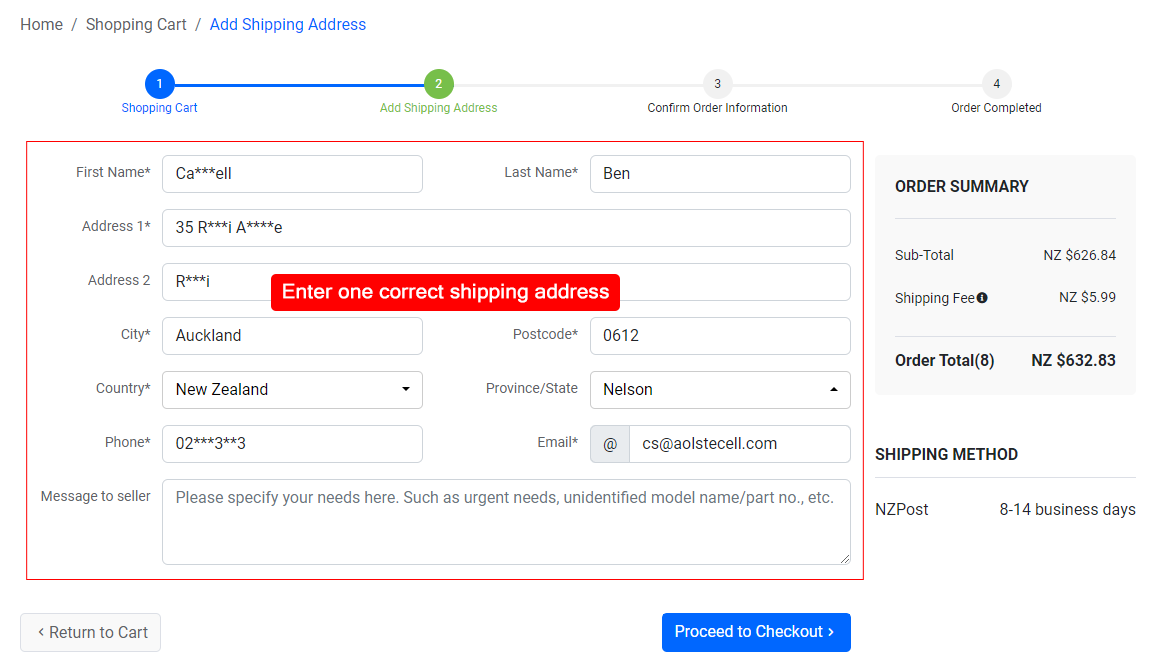
Task: Click the green step 2 circle
Action: (438, 84)
